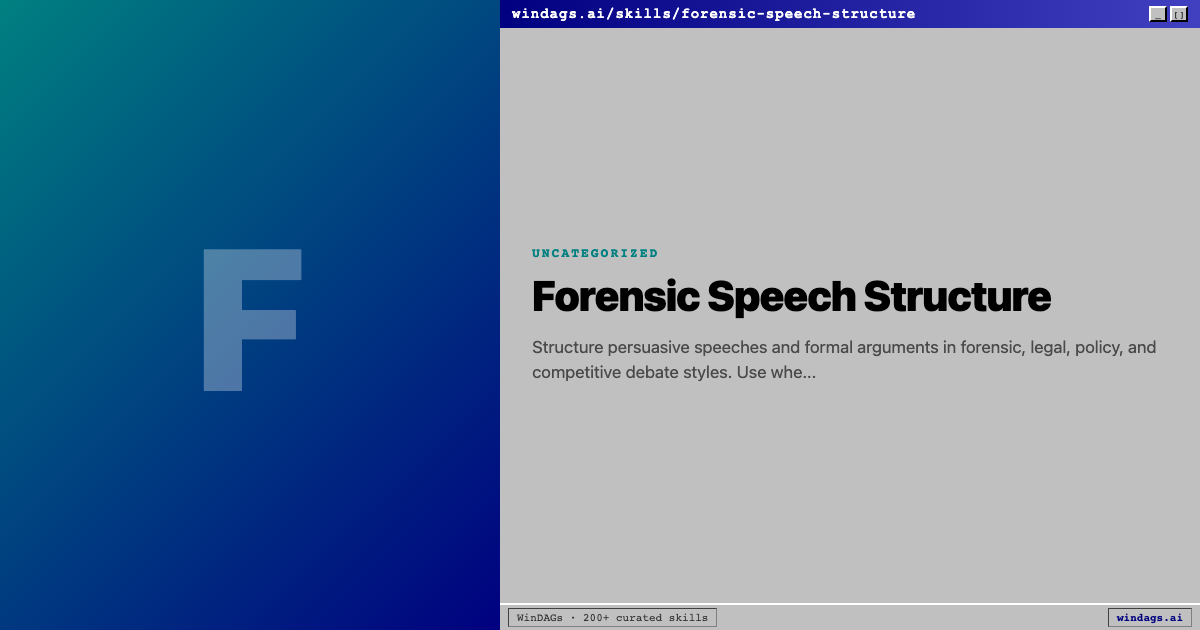Screen dimensions: 1200x630
Task: Click the large F letter icon
Action: (251, 319)
